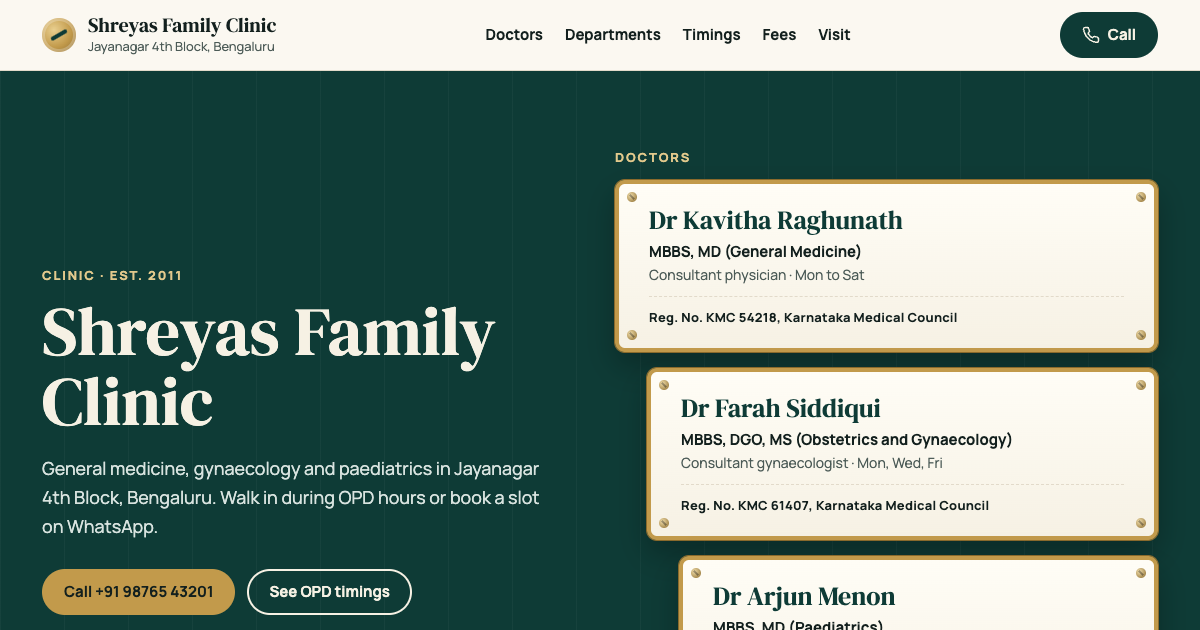Click MBBS, DGO, MS (Obstetrics and Gynaecology) text
Viewport: 1200px width, 630px height.
(846, 440)
